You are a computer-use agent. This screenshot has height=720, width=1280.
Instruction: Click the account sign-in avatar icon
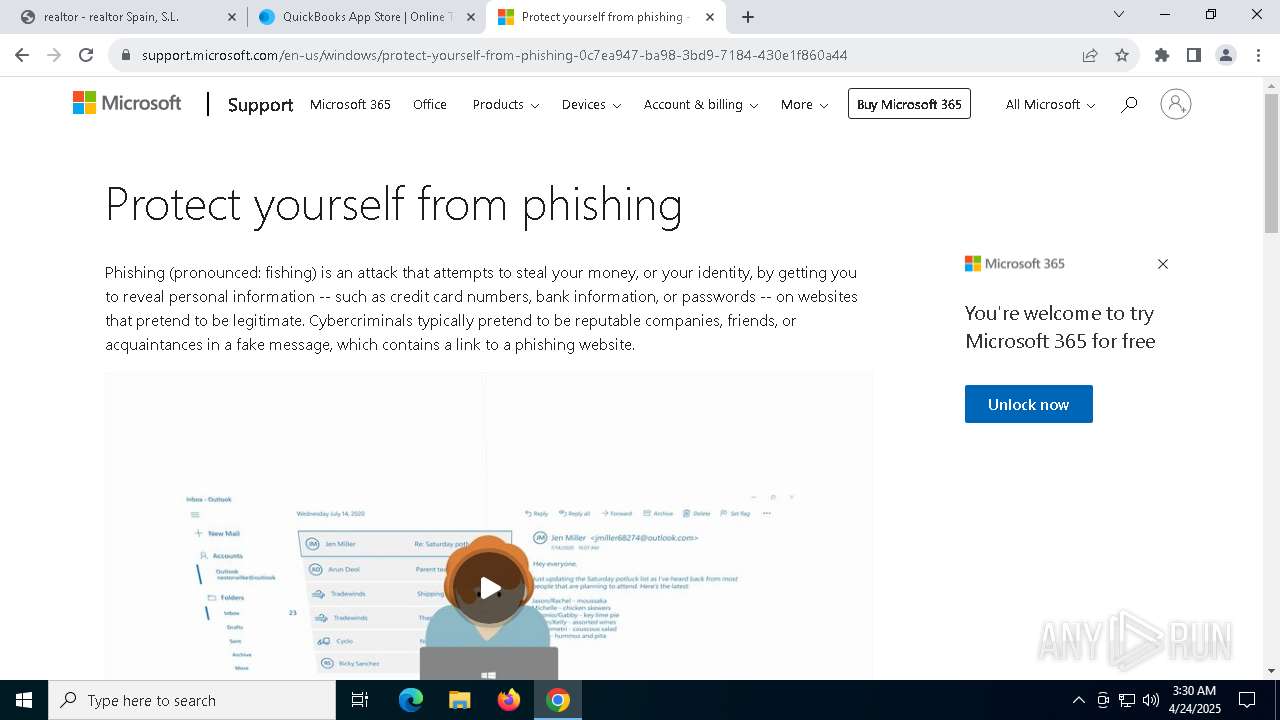coord(1176,104)
